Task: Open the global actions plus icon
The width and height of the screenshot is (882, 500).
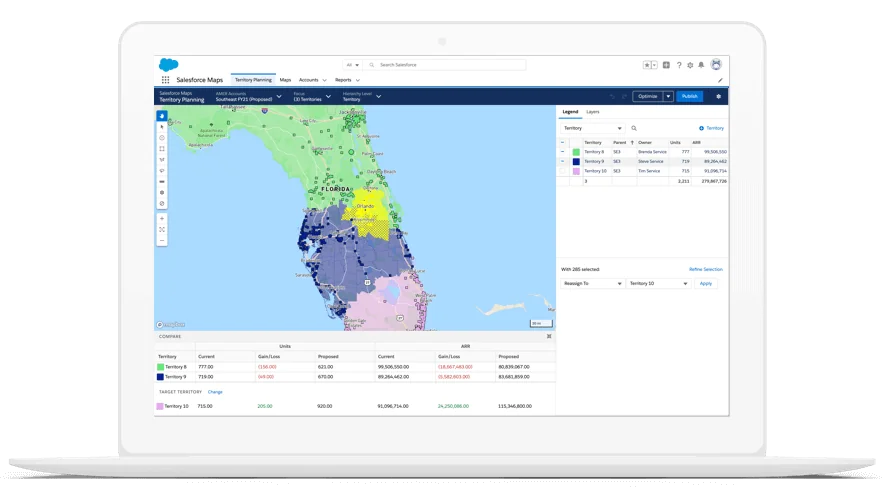Action: (x=666, y=65)
